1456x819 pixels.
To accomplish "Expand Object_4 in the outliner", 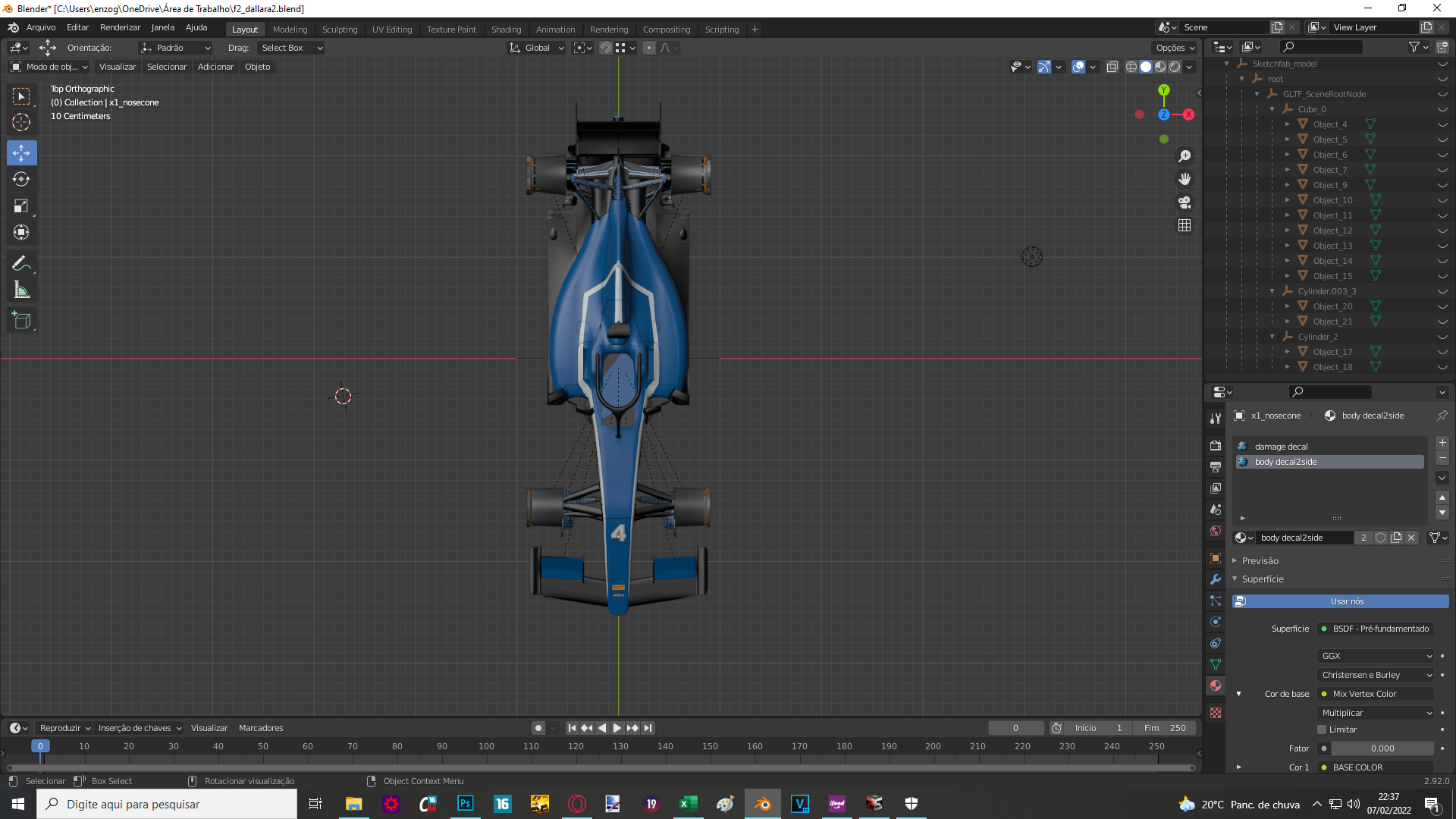I will tap(1287, 124).
